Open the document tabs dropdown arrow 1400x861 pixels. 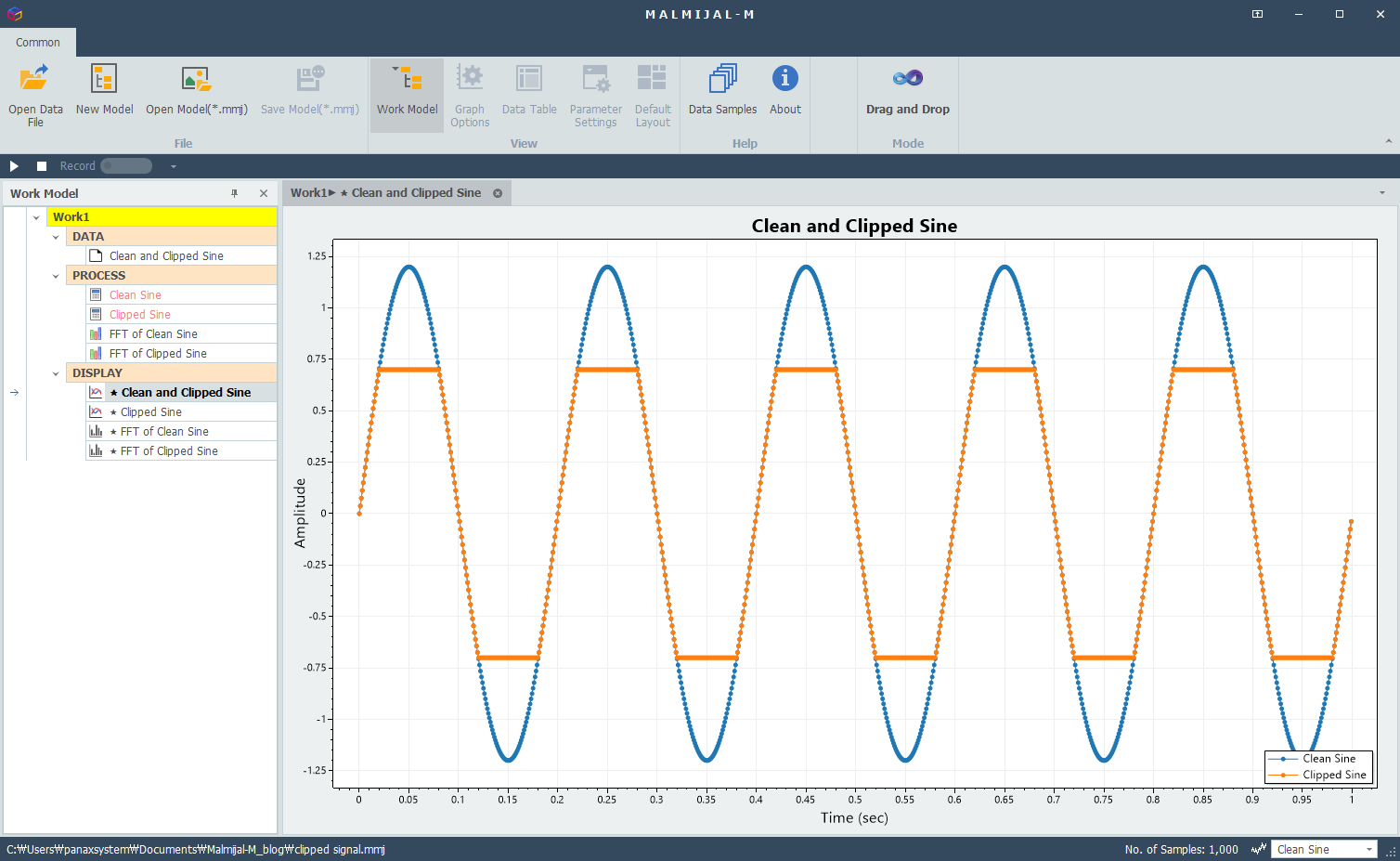(x=1381, y=193)
